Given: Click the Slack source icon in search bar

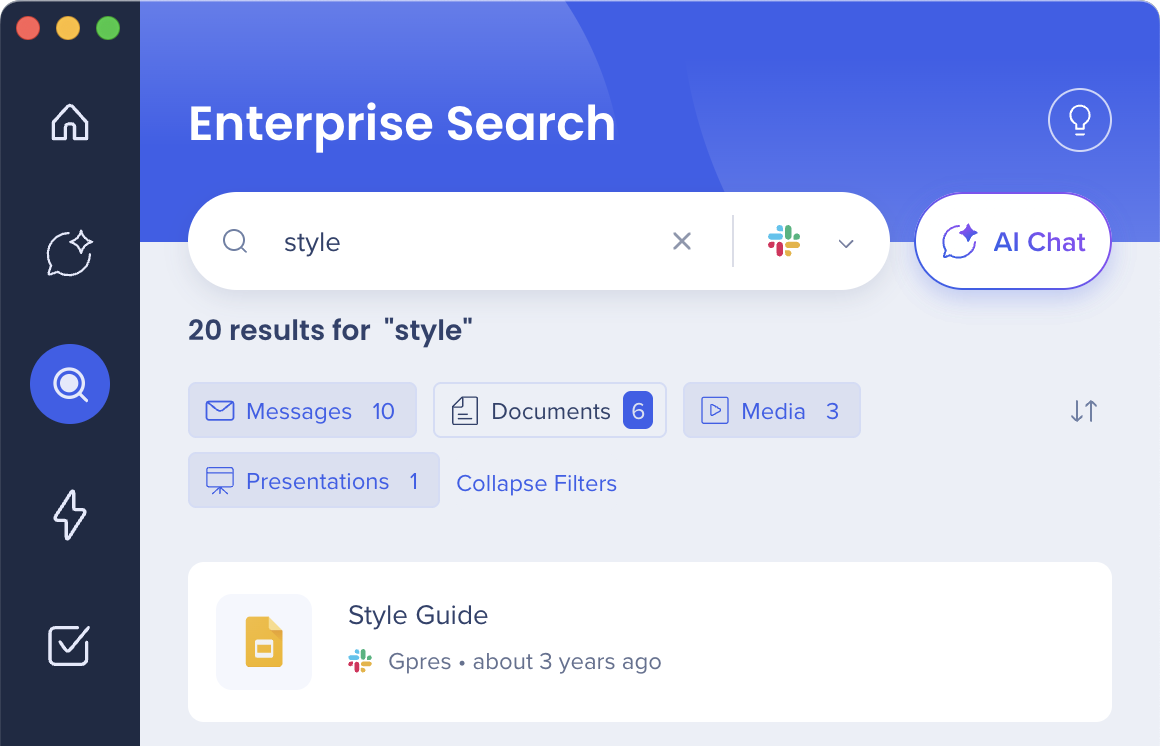Looking at the screenshot, I should click(x=783, y=241).
